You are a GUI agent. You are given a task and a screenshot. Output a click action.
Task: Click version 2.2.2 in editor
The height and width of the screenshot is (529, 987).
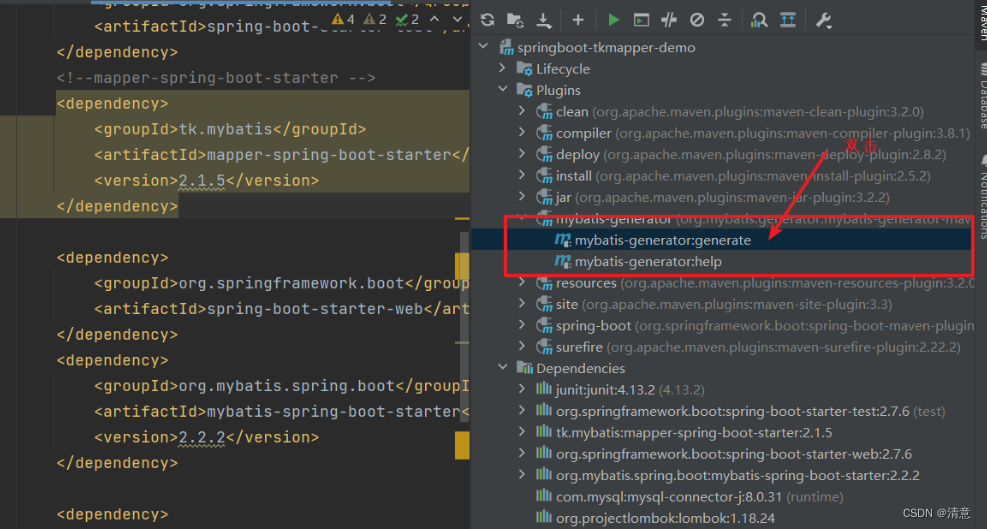coord(201,437)
